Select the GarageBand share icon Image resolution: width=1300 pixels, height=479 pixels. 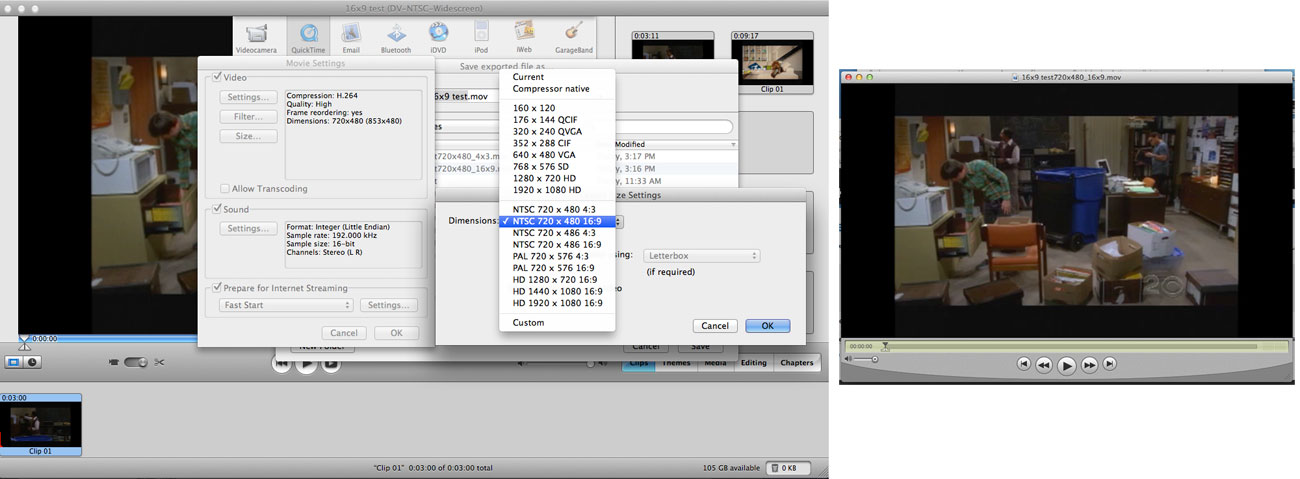click(573, 37)
